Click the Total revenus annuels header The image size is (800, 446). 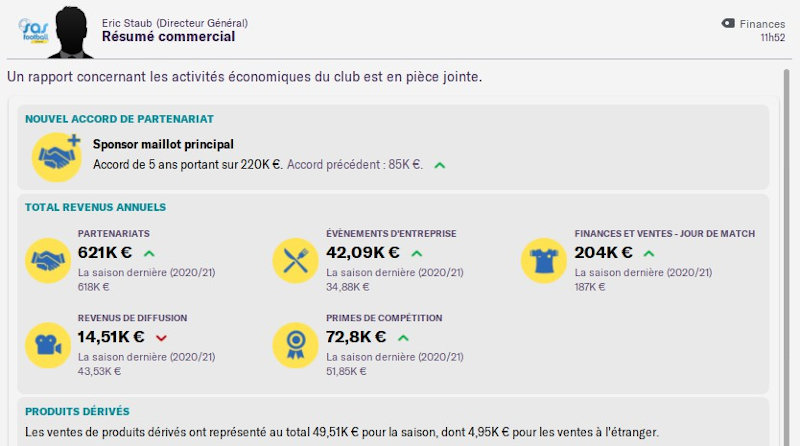pos(95,207)
